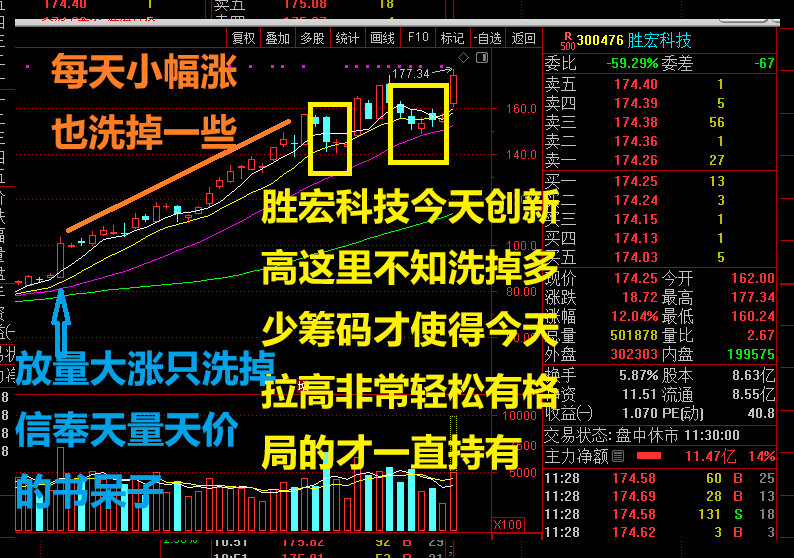Click the X100 volume unit label
Screen dimensions: 794x558
pyautogui.click(x=508, y=525)
